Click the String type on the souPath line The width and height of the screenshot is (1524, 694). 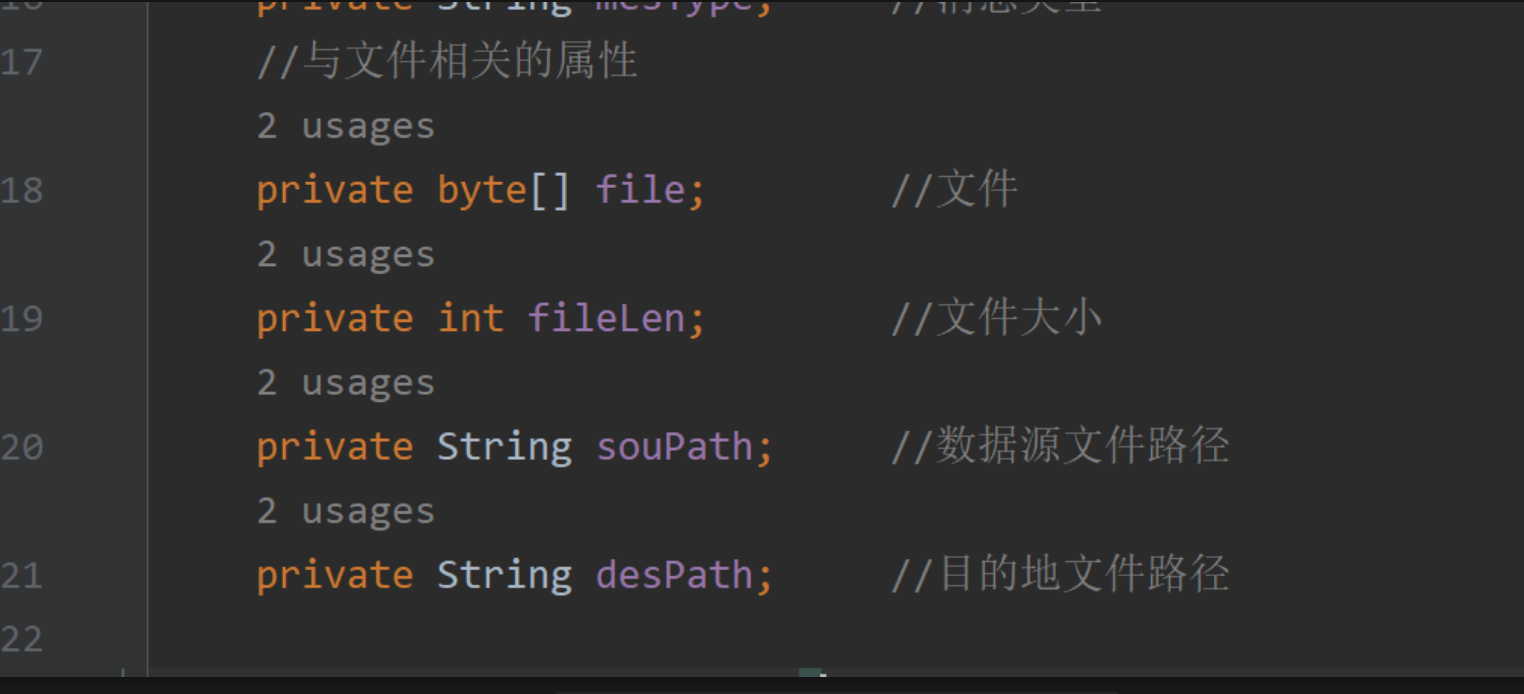[504, 446]
